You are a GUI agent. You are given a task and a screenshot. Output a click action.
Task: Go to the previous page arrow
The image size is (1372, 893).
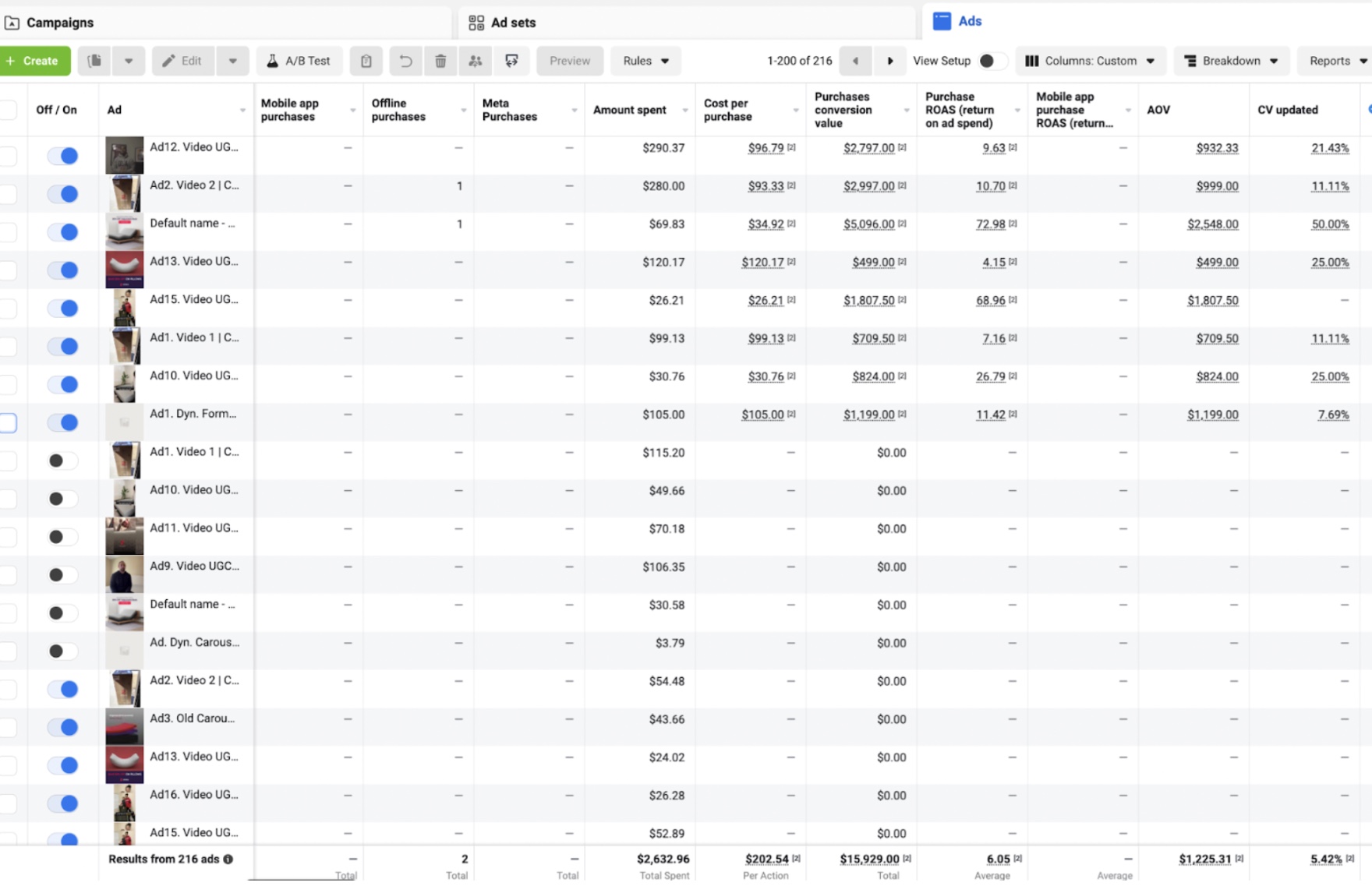click(855, 61)
